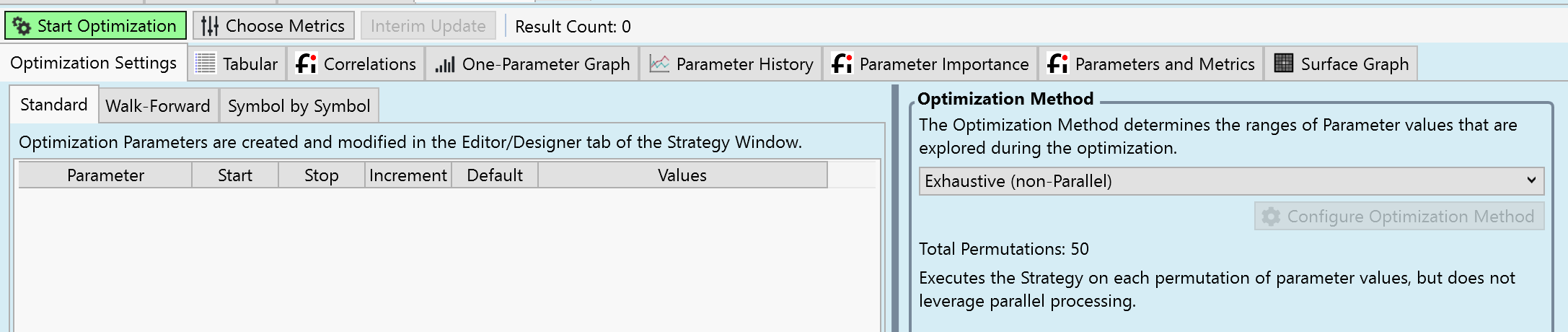1568x332 pixels.
Task: Click the Default column header
Action: 495,175
